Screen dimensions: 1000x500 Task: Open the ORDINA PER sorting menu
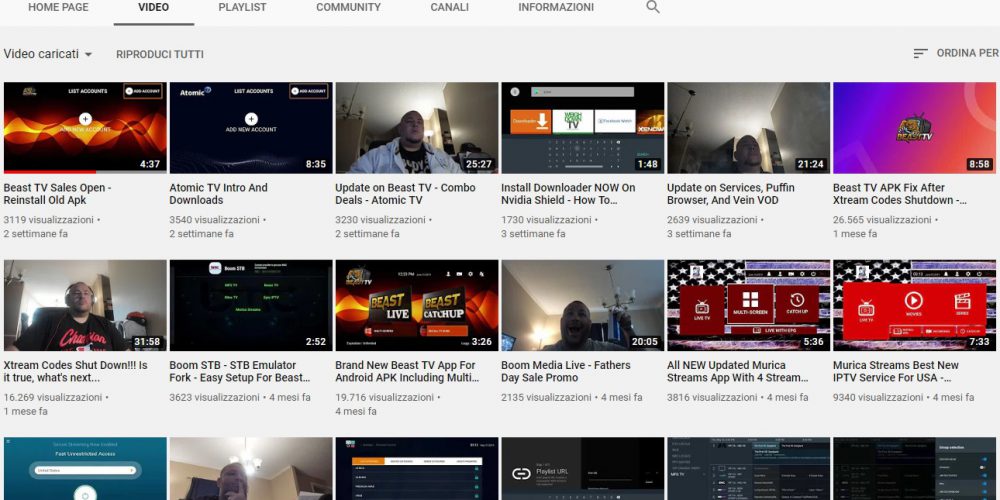pos(955,54)
